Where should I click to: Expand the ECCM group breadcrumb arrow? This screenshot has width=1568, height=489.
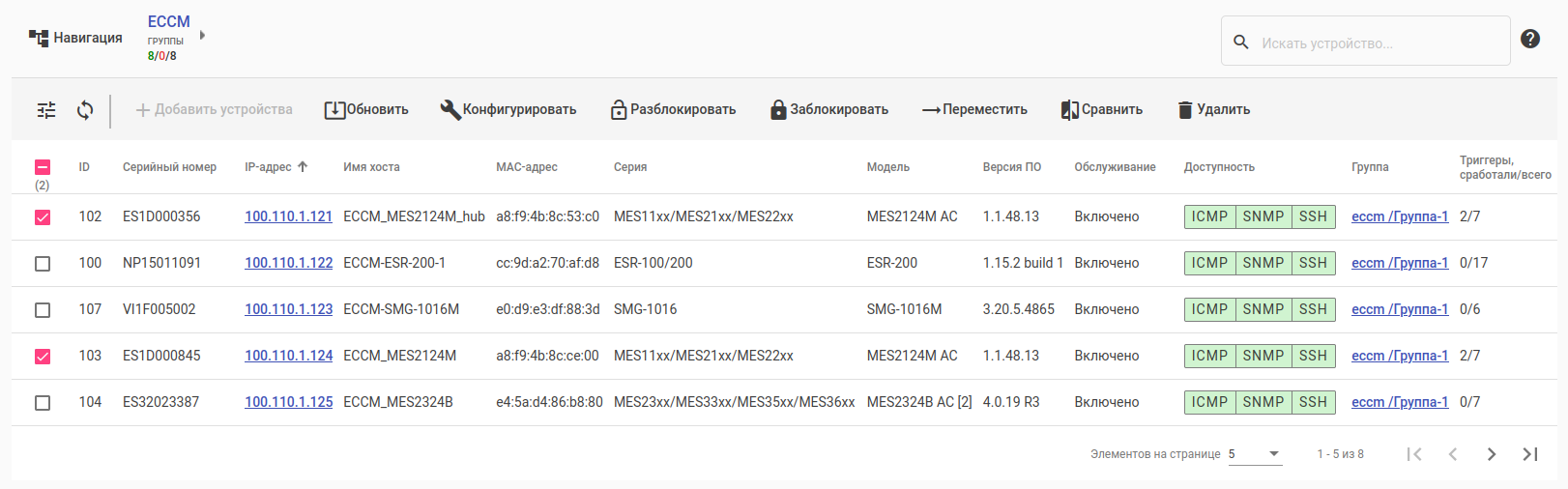coord(202,36)
